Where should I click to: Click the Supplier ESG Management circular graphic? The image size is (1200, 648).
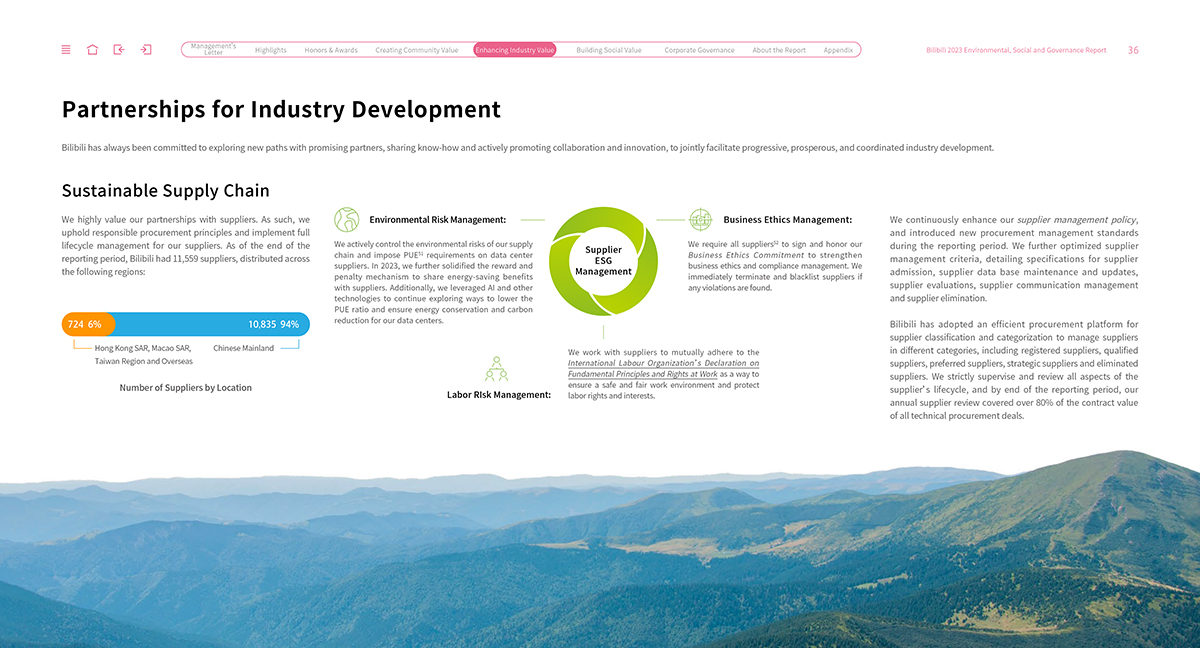click(x=603, y=261)
